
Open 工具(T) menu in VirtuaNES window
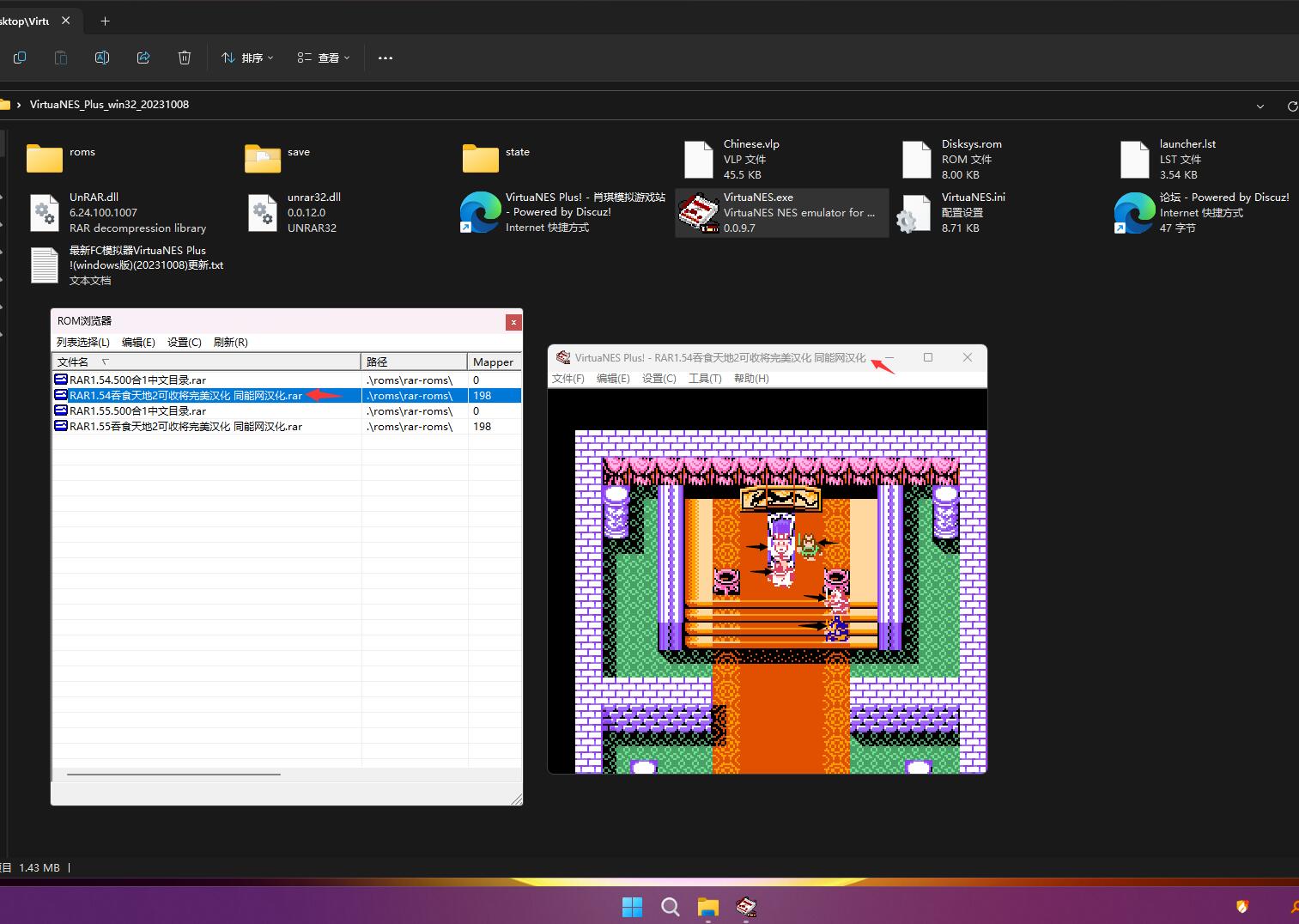(705, 378)
